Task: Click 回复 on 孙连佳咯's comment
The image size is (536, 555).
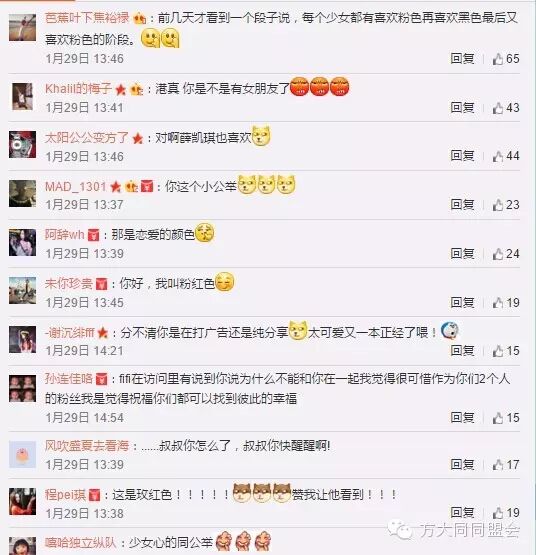Action: [462, 418]
